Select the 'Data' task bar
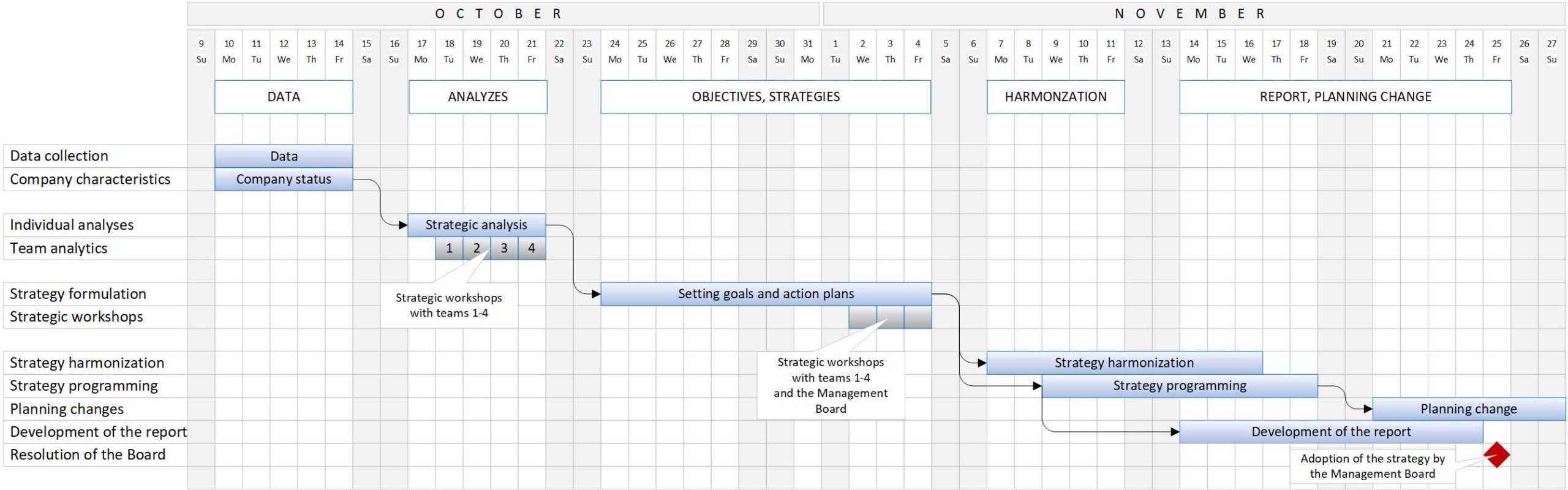The image size is (1568, 490). pyautogui.click(x=284, y=156)
